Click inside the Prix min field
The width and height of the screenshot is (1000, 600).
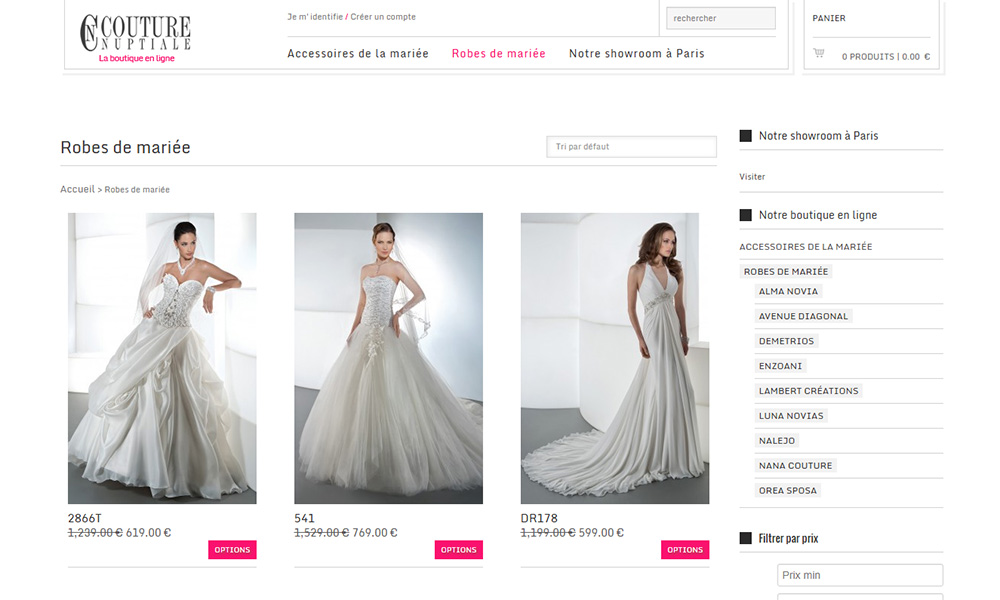point(859,574)
